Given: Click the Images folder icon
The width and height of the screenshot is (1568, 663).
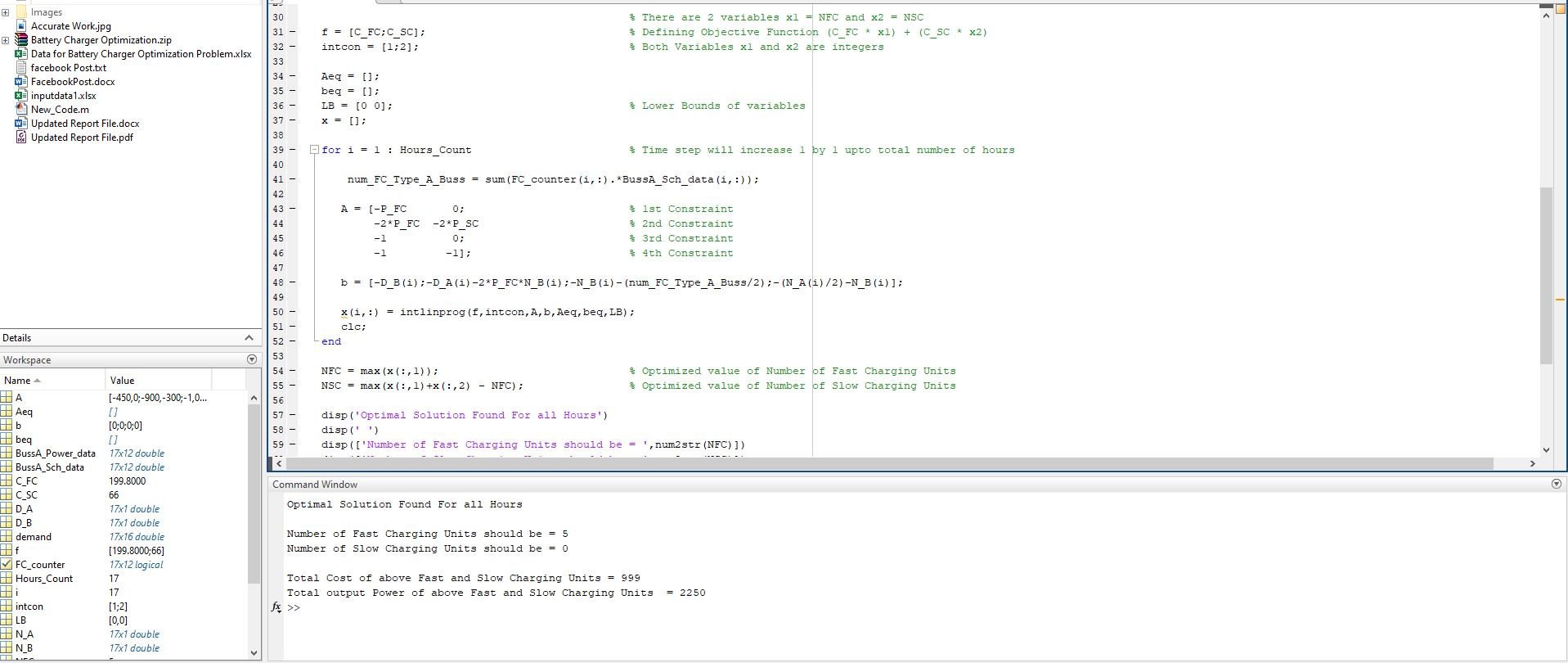Looking at the screenshot, I should (x=21, y=12).
